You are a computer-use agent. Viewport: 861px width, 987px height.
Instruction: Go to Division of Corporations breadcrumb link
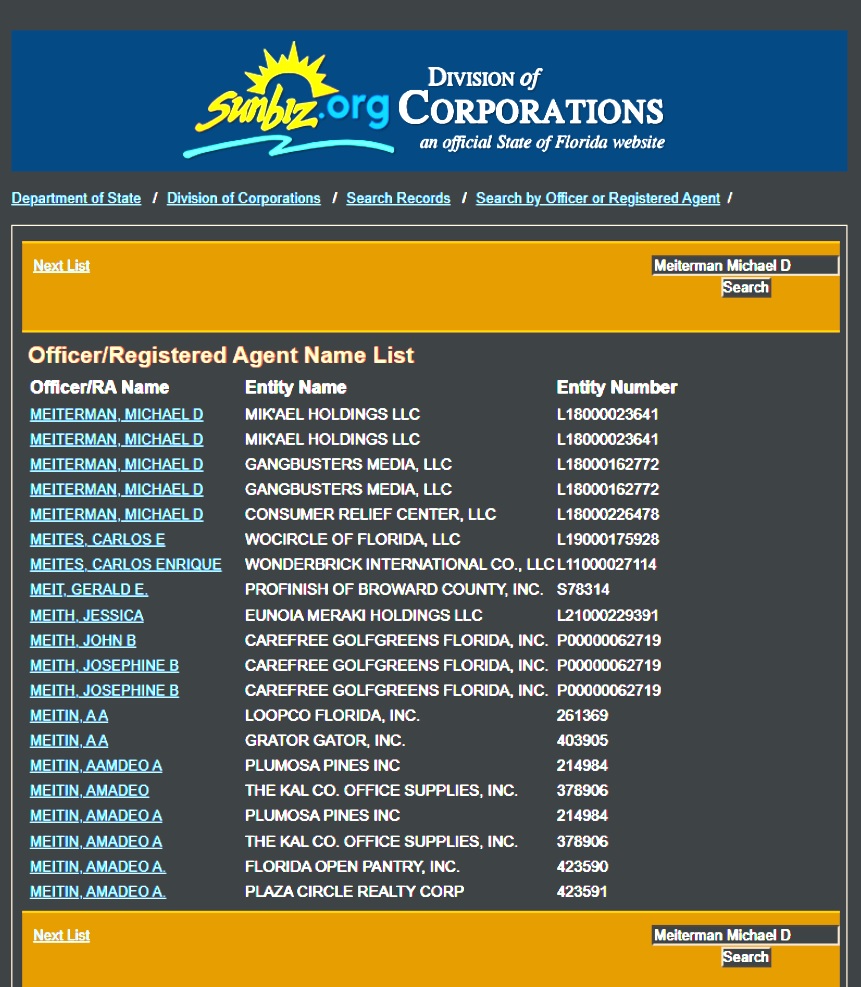[244, 198]
